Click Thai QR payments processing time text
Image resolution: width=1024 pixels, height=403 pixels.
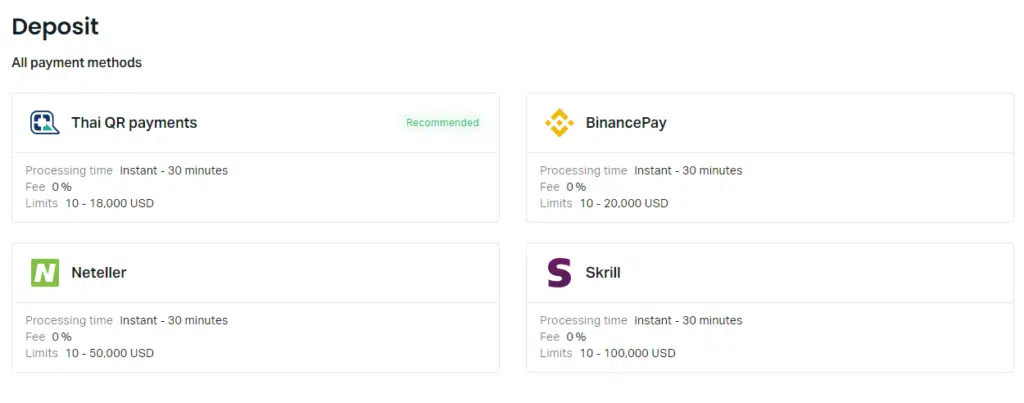tap(127, 170)
